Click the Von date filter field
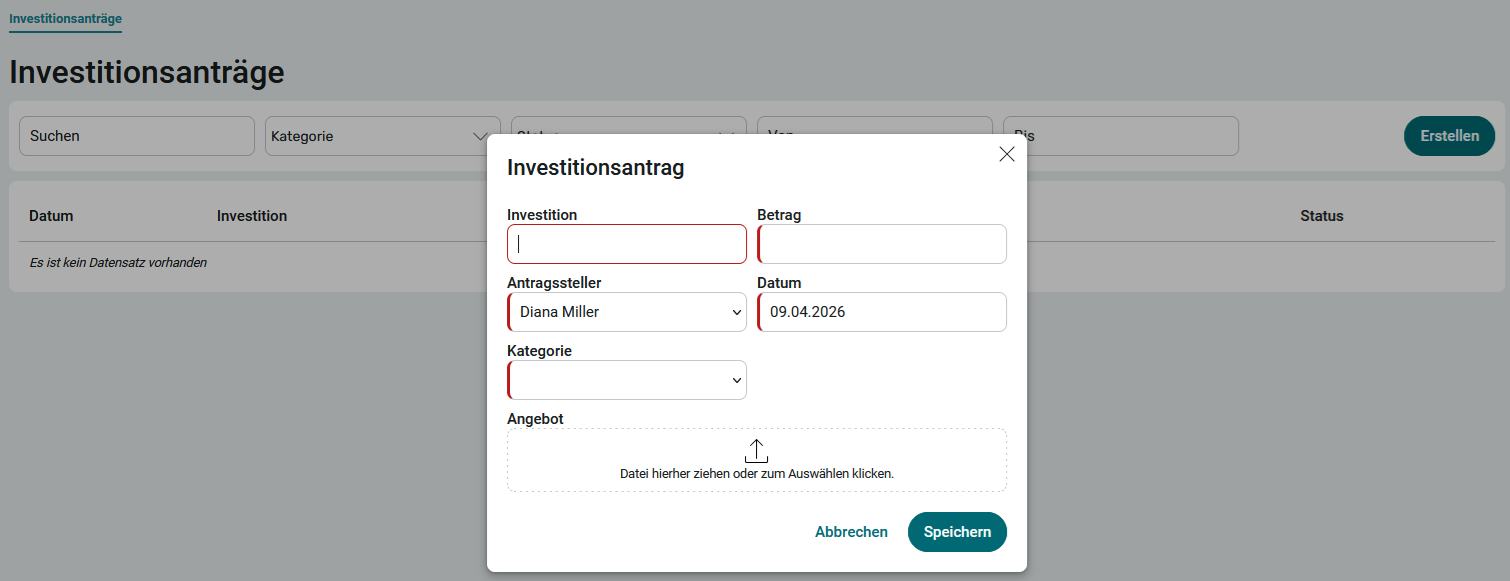The image size is (1510, 581). point(874,127)
